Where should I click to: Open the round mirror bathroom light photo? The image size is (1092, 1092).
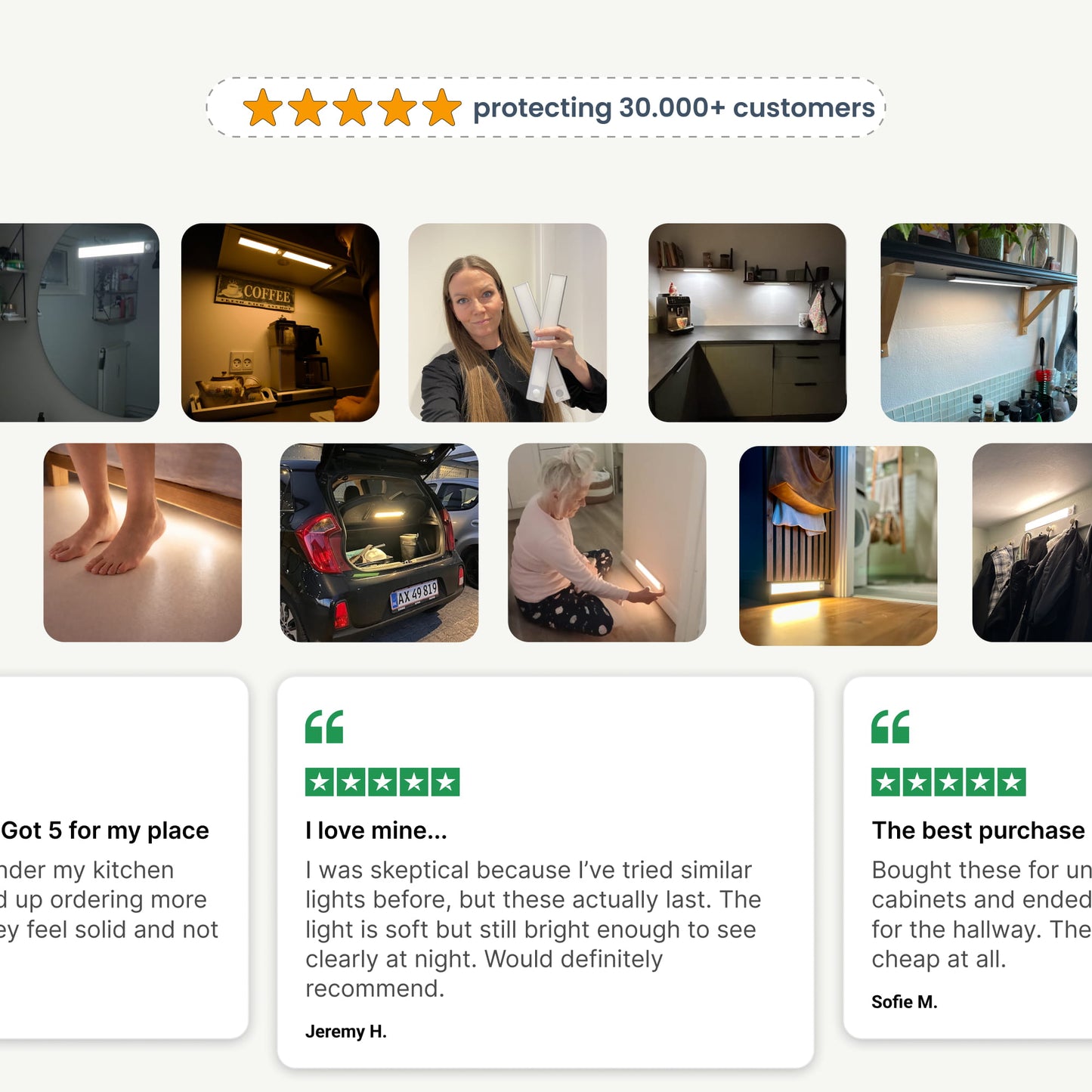coord(79,323)
